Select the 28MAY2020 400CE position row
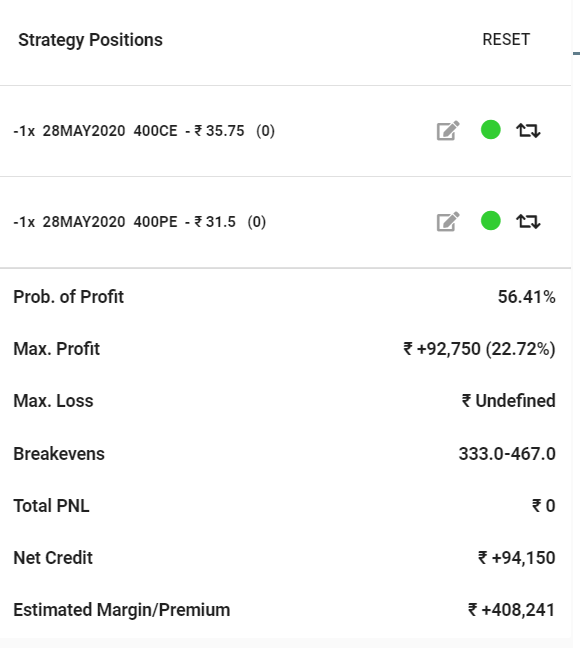Viewport: 580px width, 648px height. pos(285,131)
